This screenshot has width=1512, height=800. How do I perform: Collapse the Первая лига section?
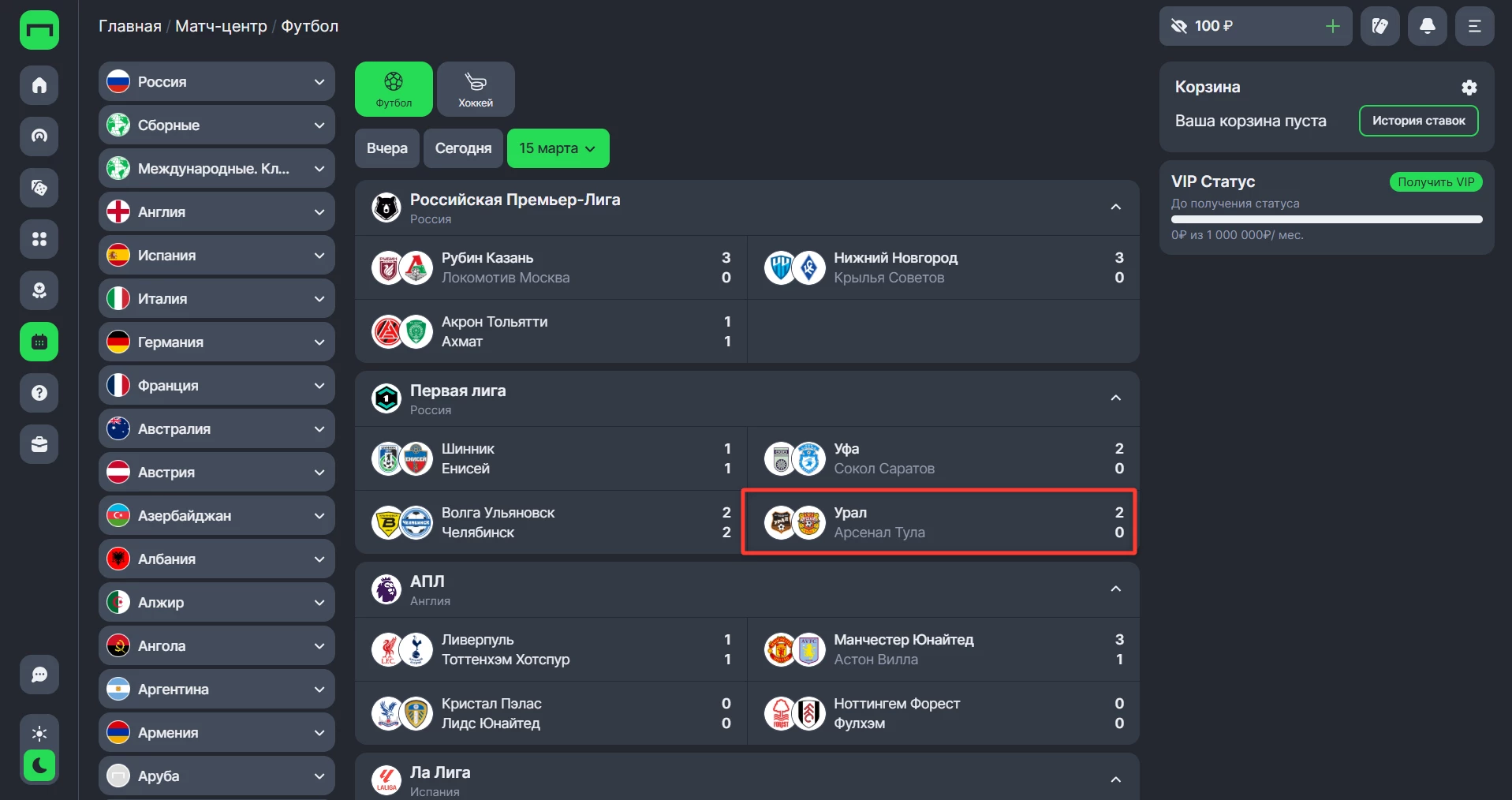[1115, 398]
